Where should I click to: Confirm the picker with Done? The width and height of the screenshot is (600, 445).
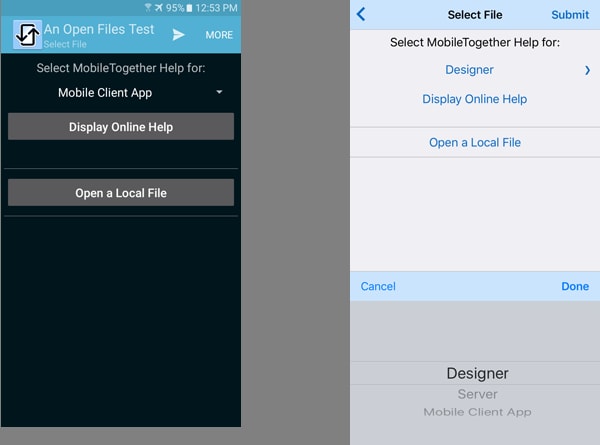[x=575, y=286]
